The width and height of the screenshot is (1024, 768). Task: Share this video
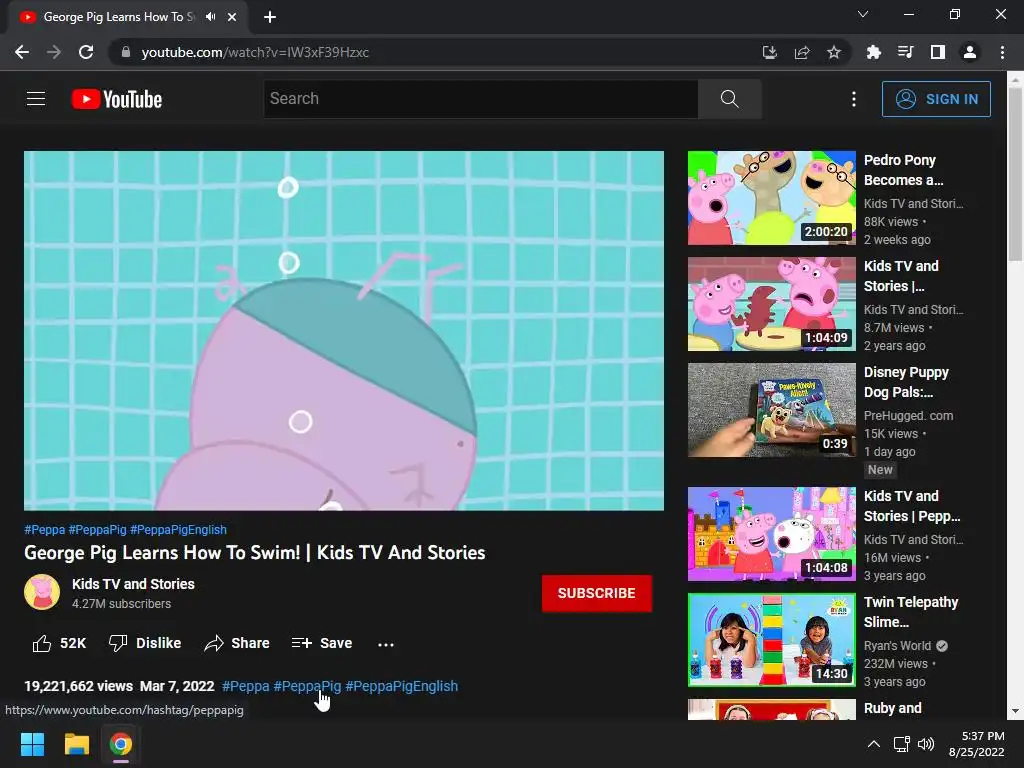pos(237,643)
